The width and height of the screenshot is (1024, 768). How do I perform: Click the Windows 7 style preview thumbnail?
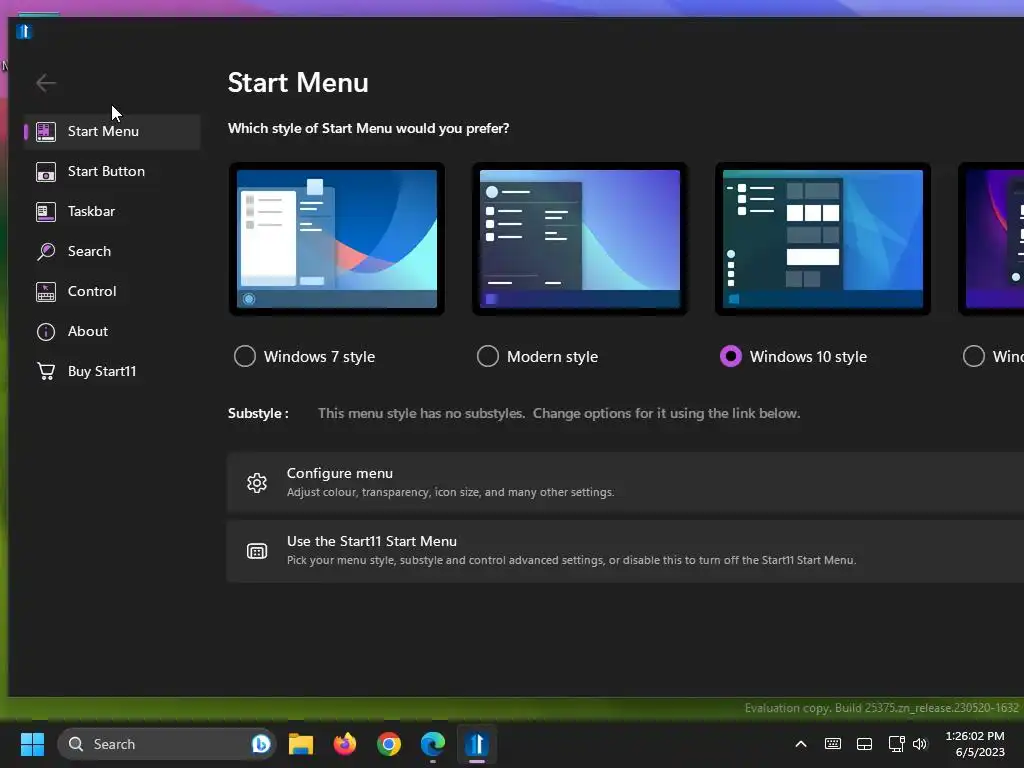pyautogui.click(x=337, y=239)
